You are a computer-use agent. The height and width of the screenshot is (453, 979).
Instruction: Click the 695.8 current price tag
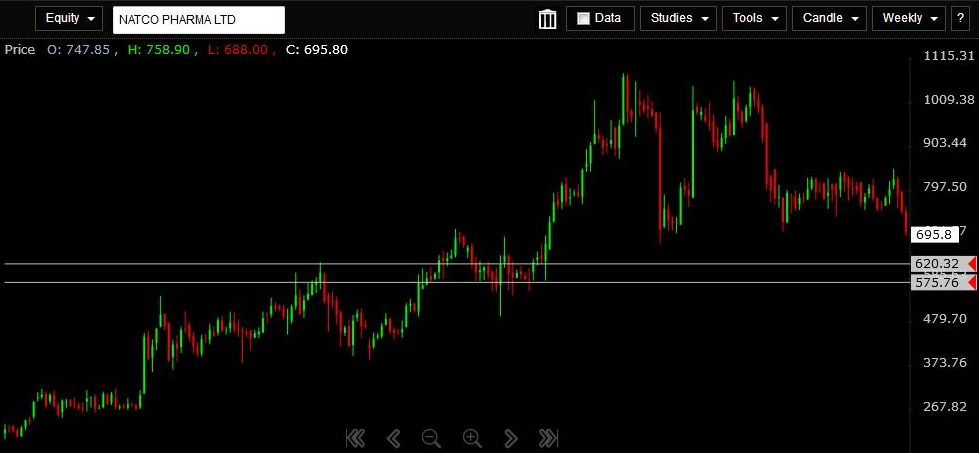pyautogui.click(x=935, y=234)
